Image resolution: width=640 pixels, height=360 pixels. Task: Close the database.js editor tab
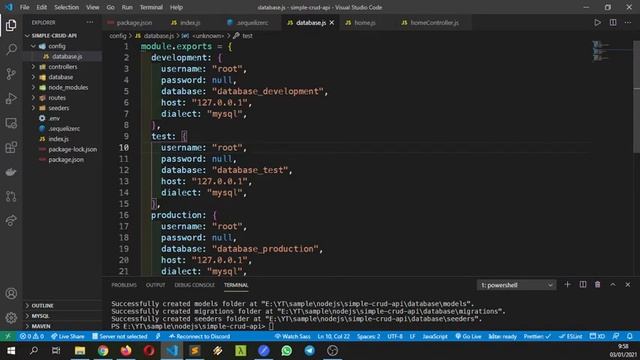pos(332,22)
